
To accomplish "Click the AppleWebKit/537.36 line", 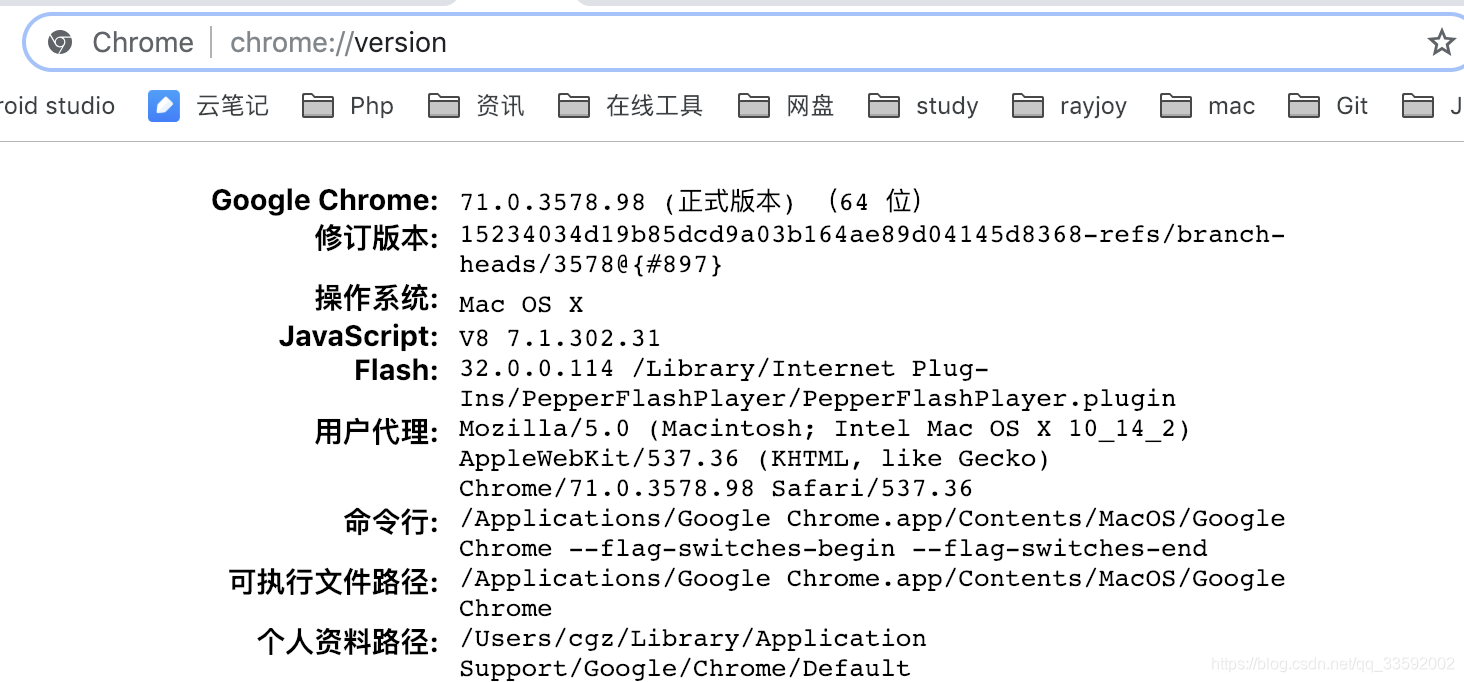I will tap(755, 459).
